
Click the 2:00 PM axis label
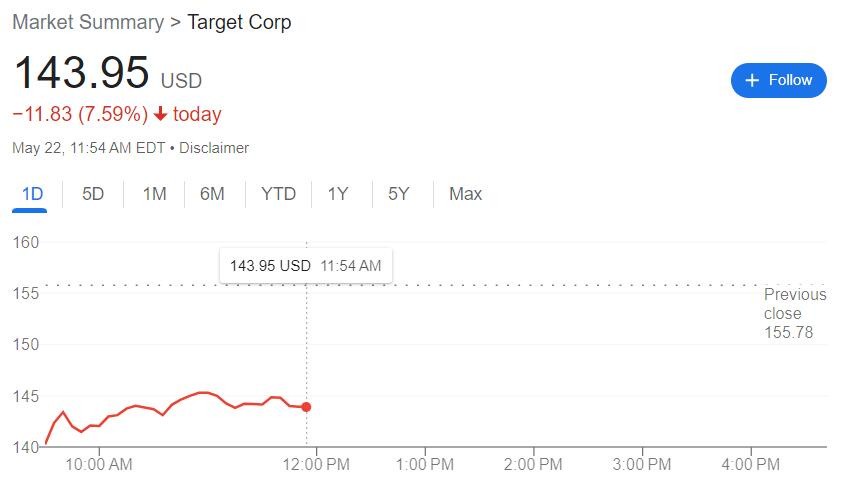pos(534,464)
